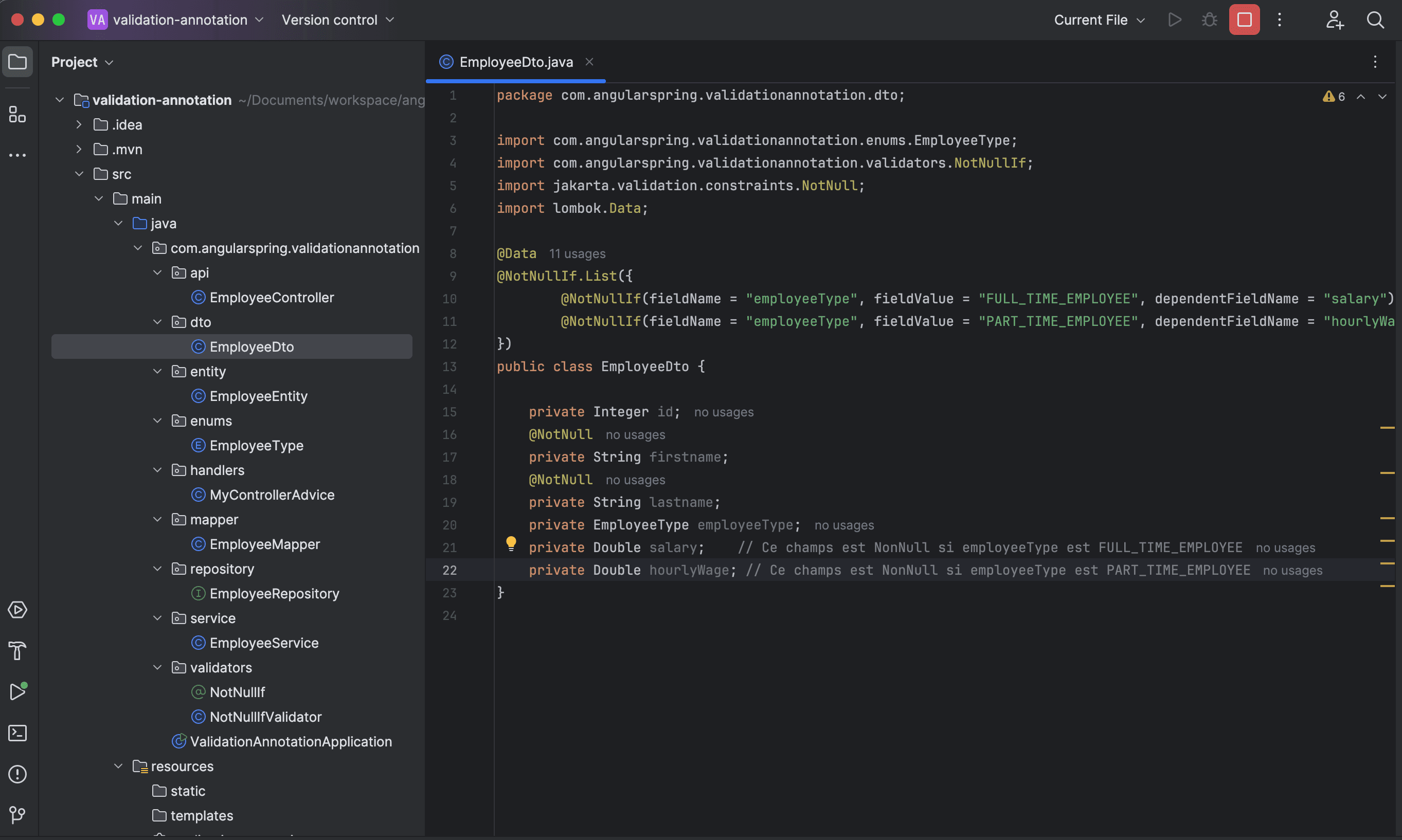Click the 6 warnings indicator
1402x840 pixels.
tap(1334, 96)
